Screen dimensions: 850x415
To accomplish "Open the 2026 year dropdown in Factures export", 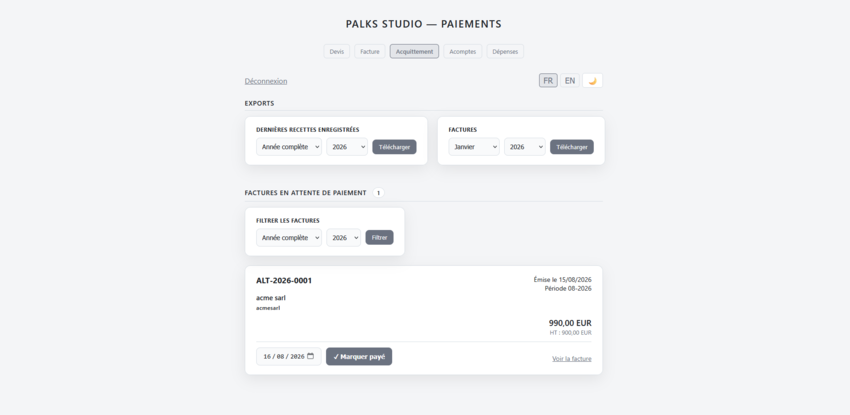I will pos(525,147).
